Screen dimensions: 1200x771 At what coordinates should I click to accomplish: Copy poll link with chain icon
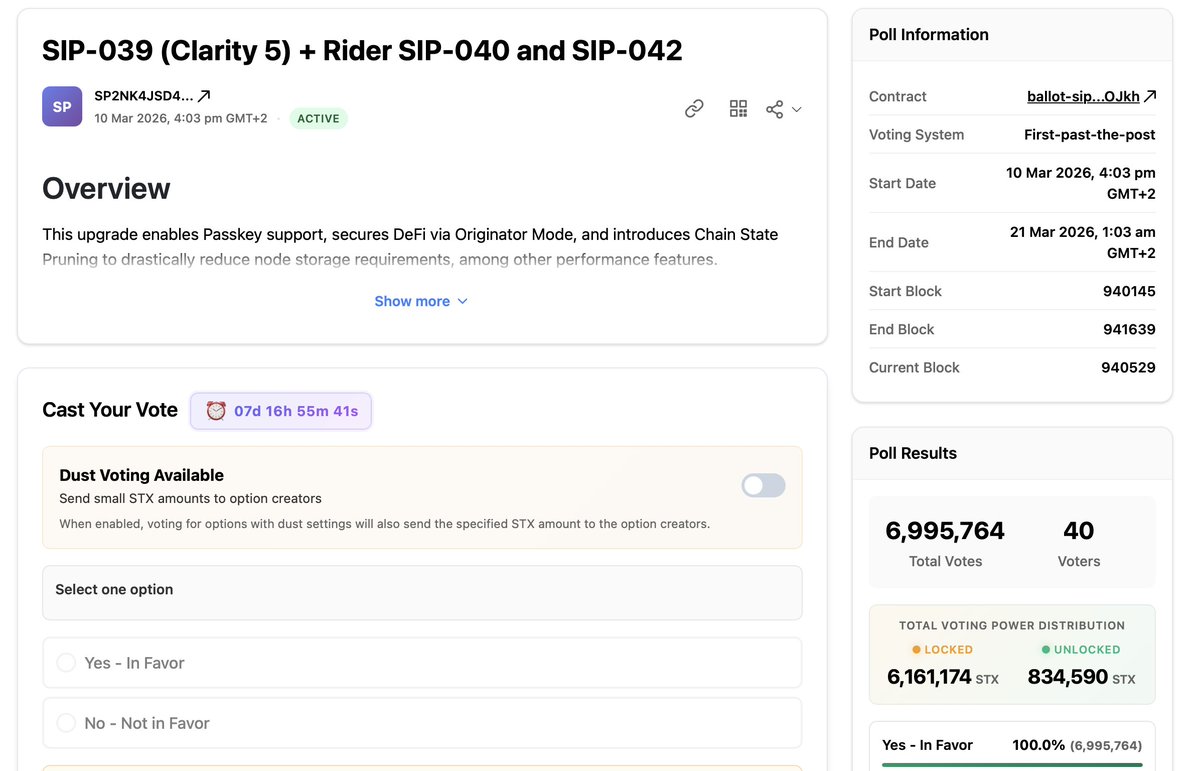click(694, 109)
